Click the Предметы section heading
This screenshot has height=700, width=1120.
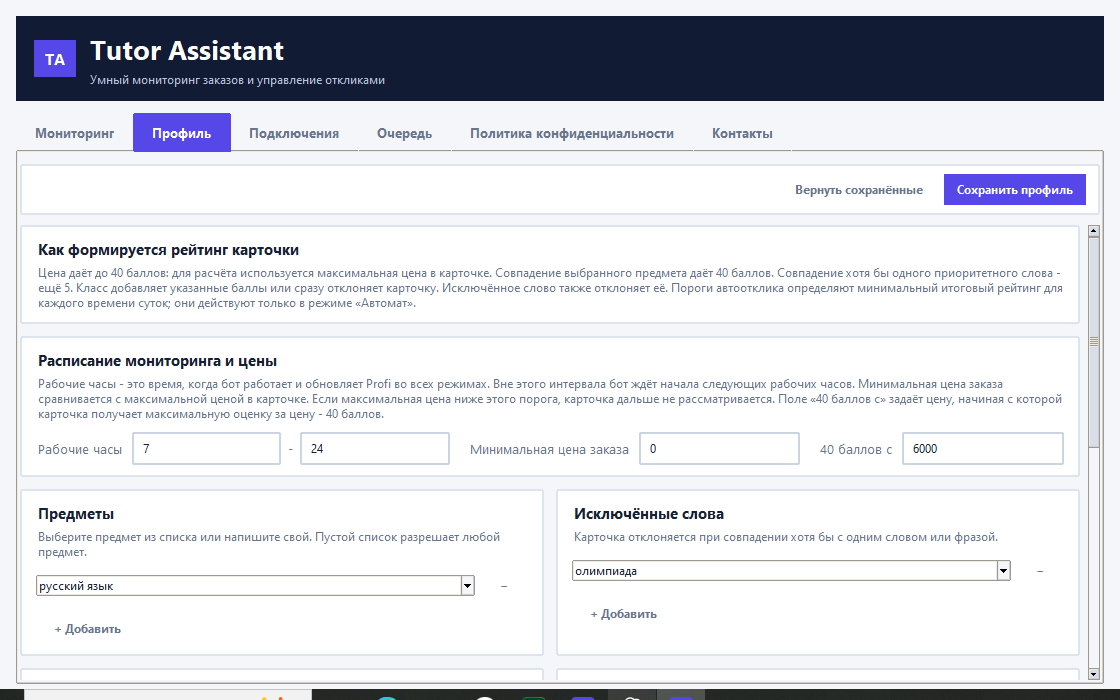click(x=76, y=514)
